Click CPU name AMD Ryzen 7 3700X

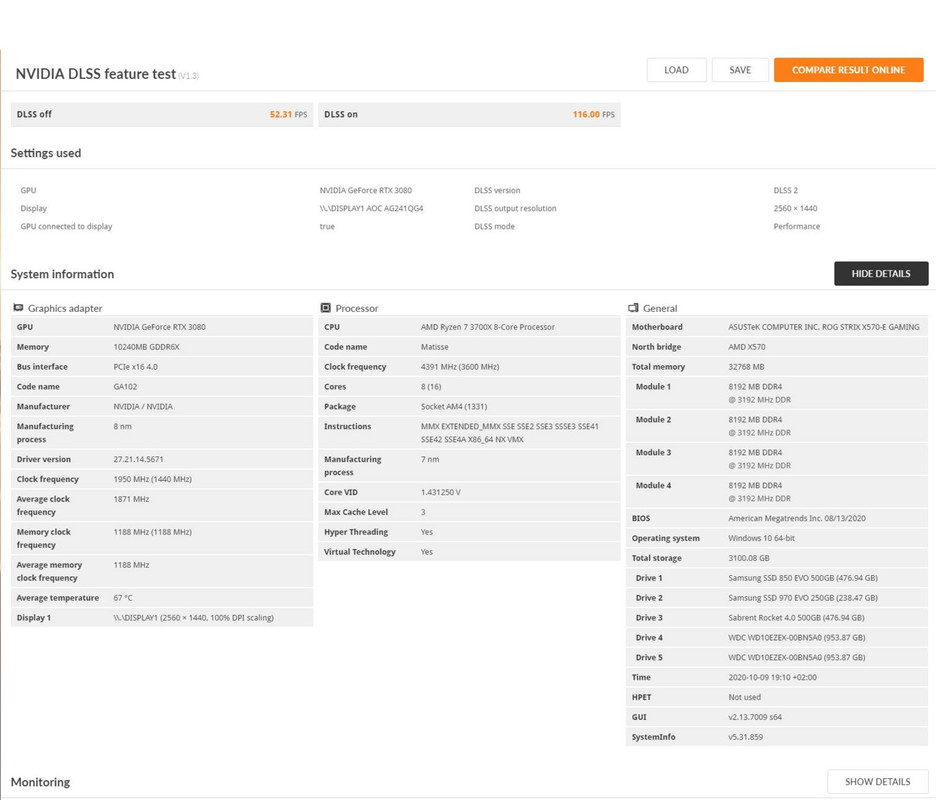(488, 327)
